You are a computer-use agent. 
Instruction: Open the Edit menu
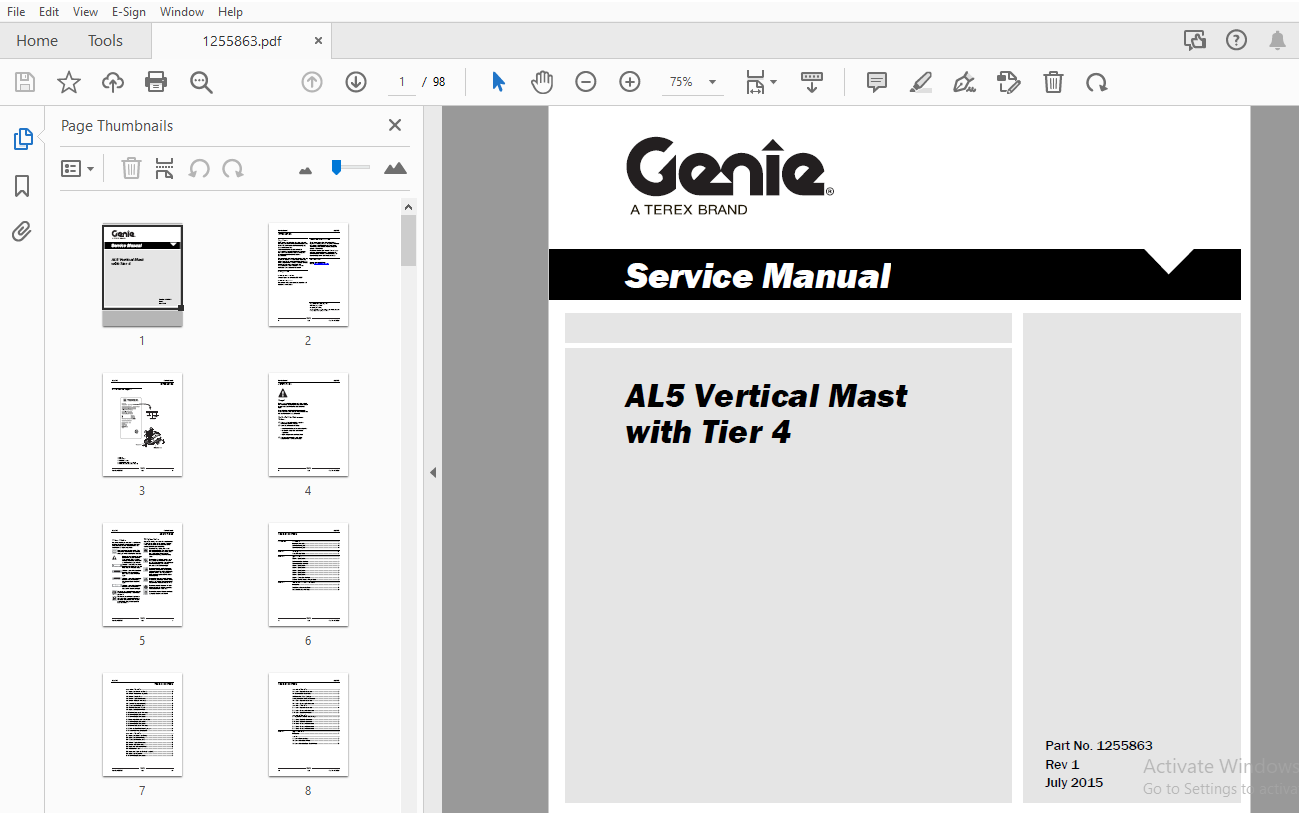coord(49,11)
